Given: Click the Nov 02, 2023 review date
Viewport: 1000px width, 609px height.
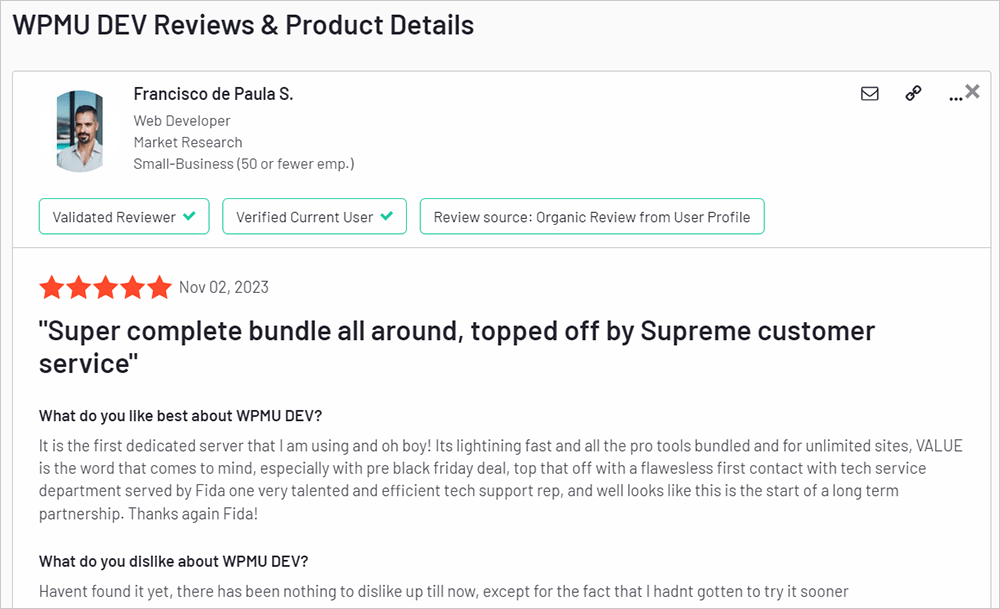Looking at the screenshot, I should [x=223, y=287].
